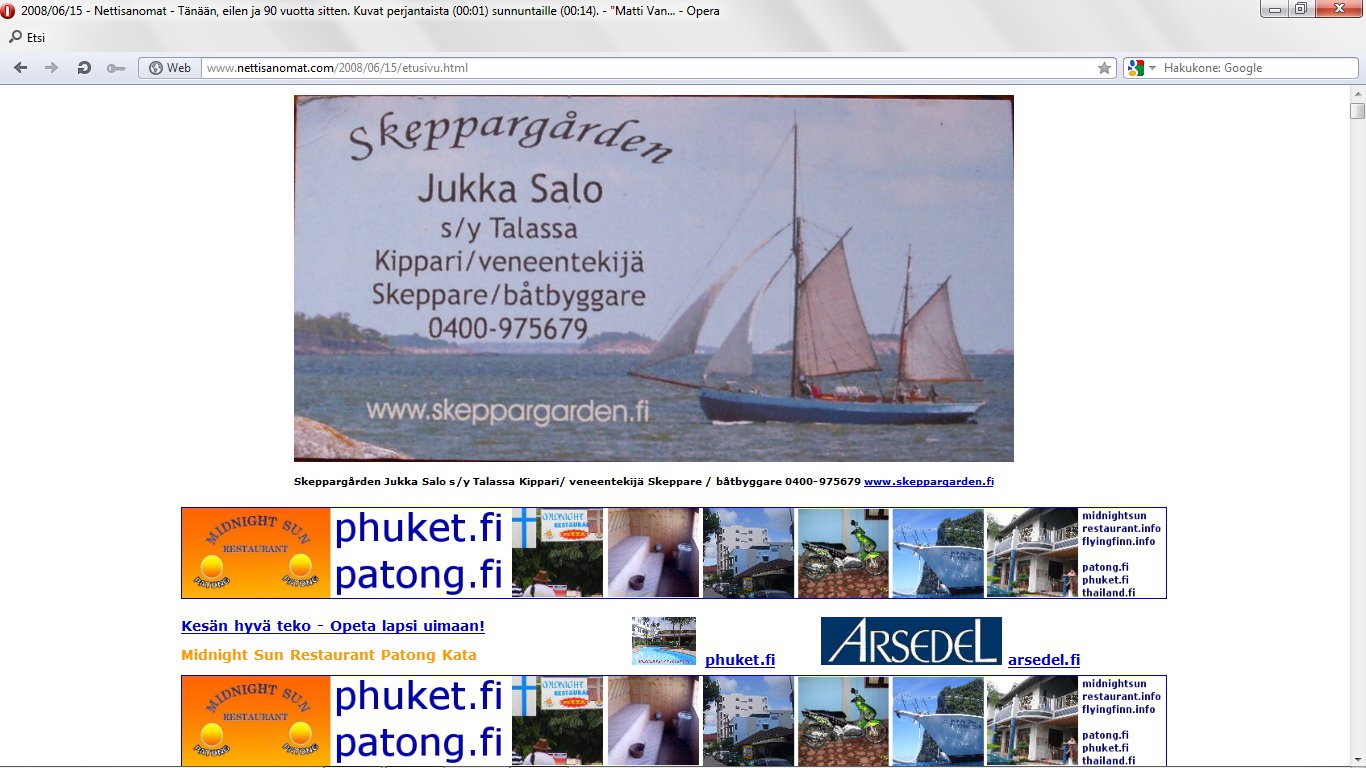Click the scrollbar up arrow
Screen dimensions: 1366x768
[1357, 93]
